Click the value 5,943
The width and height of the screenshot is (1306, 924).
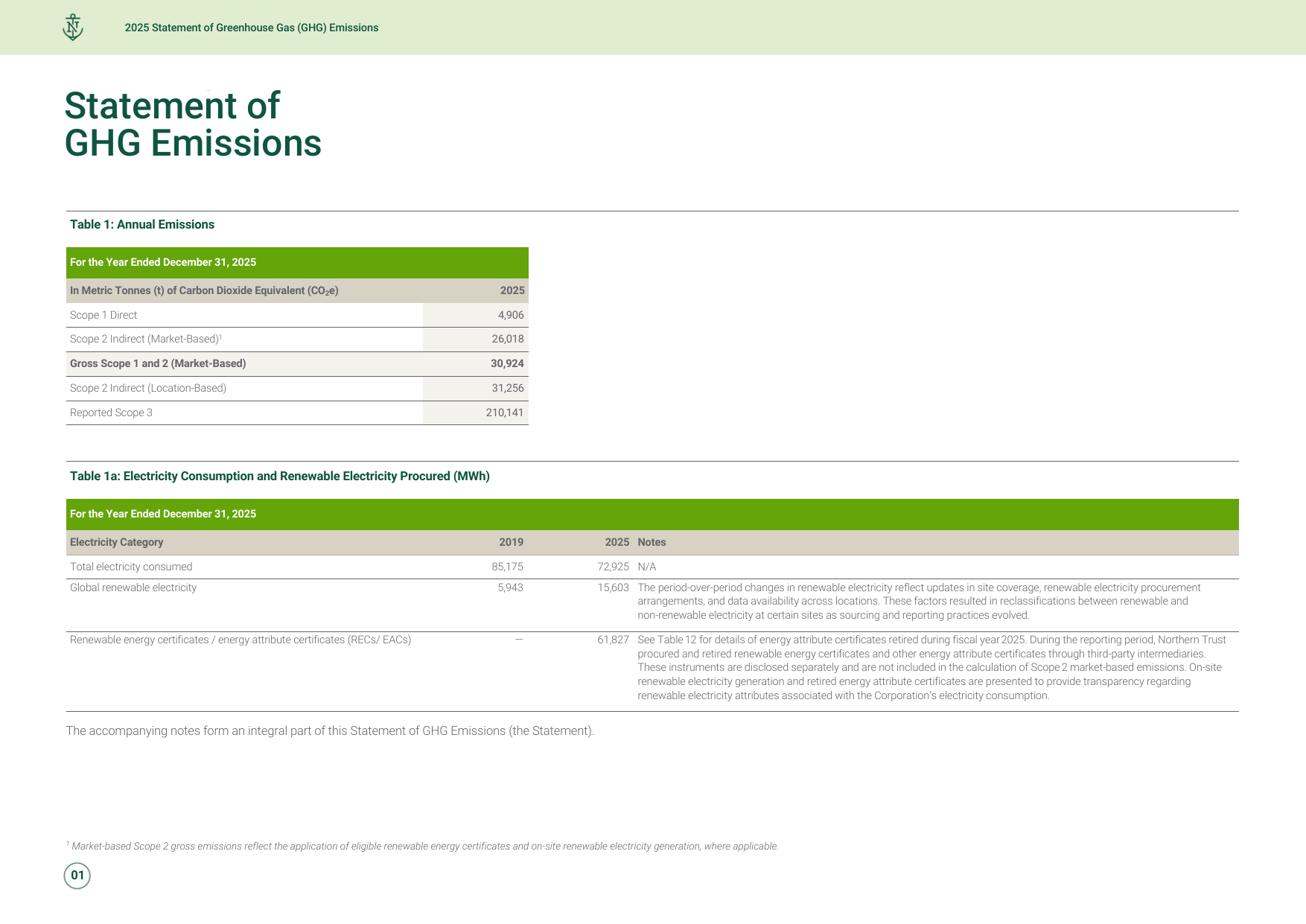point(510,587)
